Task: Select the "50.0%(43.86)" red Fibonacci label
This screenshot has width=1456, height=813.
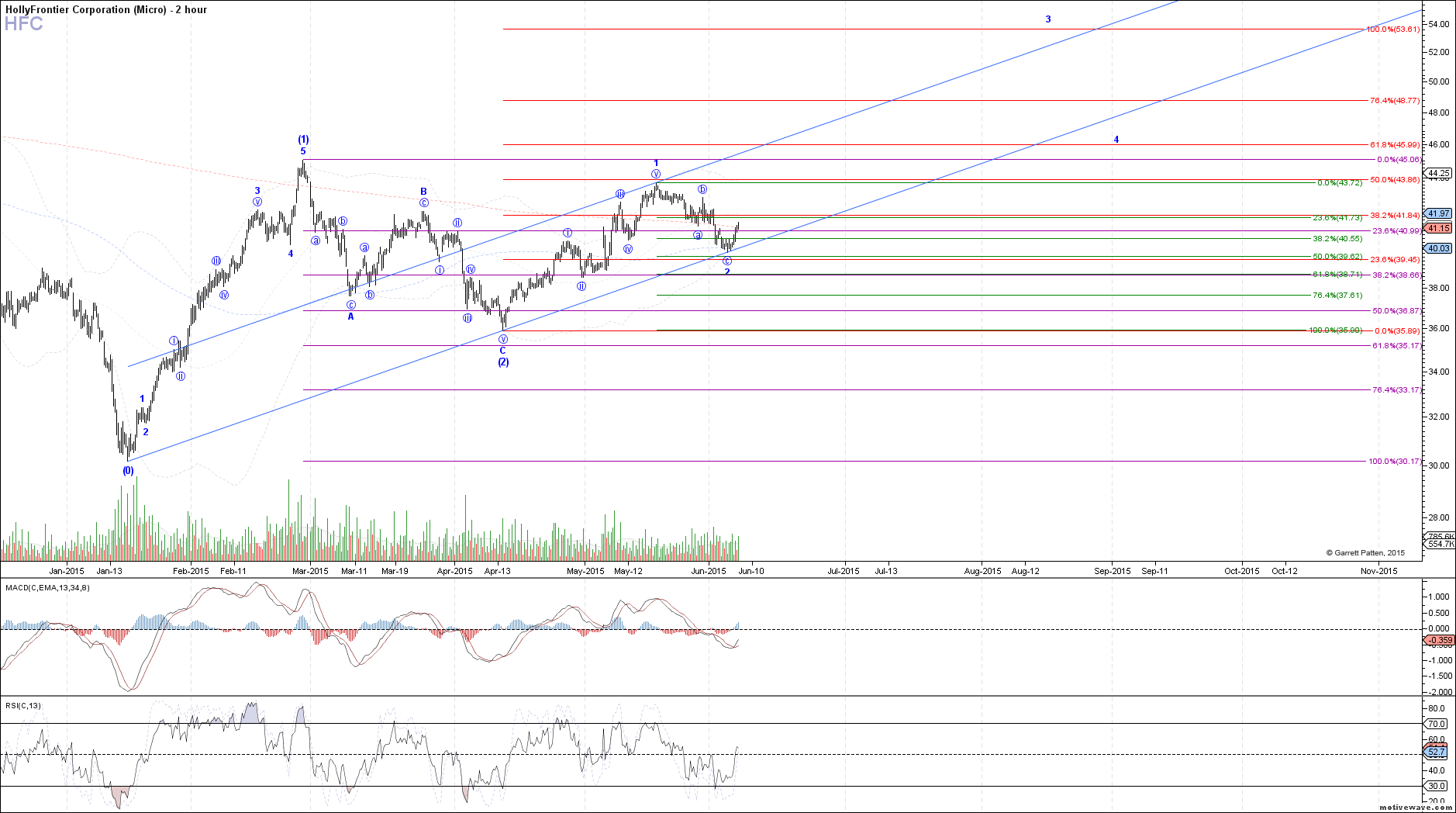Action: coord(1395,180)
